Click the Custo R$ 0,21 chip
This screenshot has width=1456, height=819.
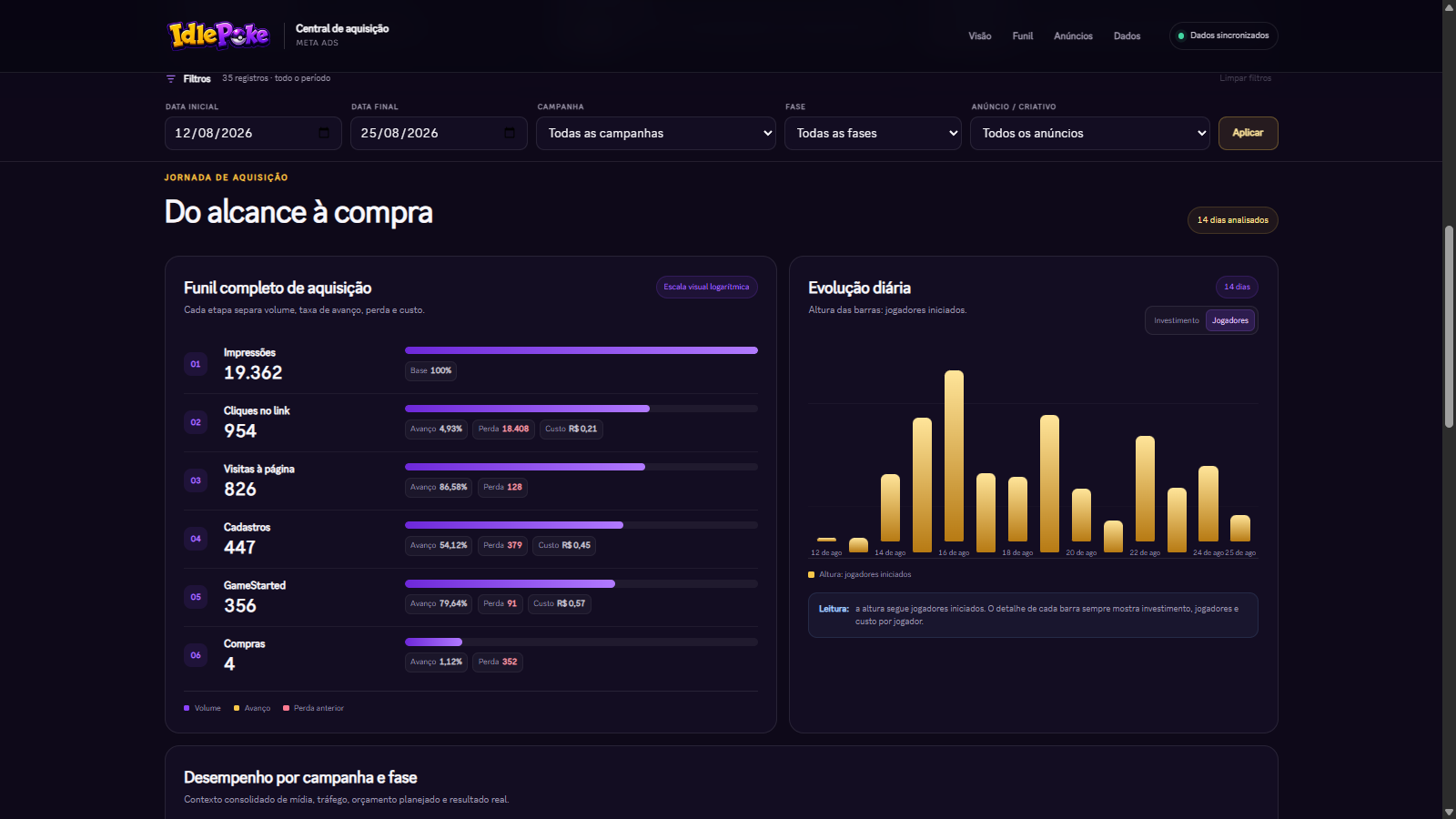coord(571,429)
